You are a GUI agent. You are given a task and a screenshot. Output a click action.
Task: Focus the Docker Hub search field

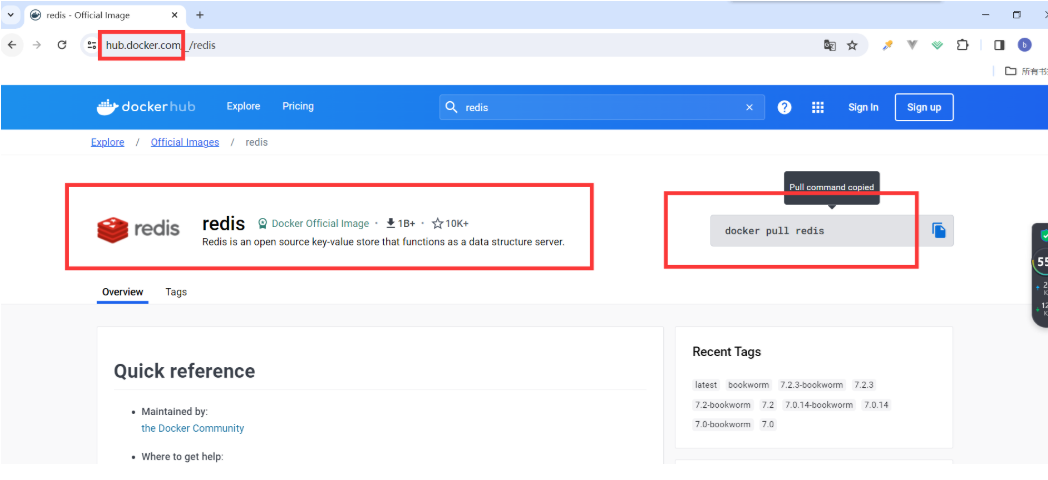click(602, 107)
